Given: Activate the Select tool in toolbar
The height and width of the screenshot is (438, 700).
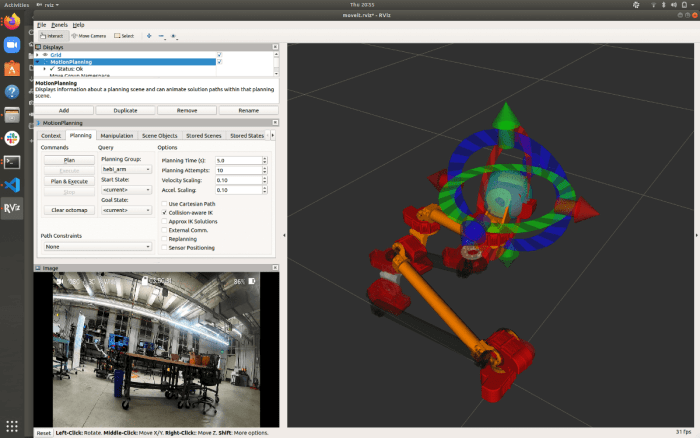Looking at the screenshot, I should point(124,36).
